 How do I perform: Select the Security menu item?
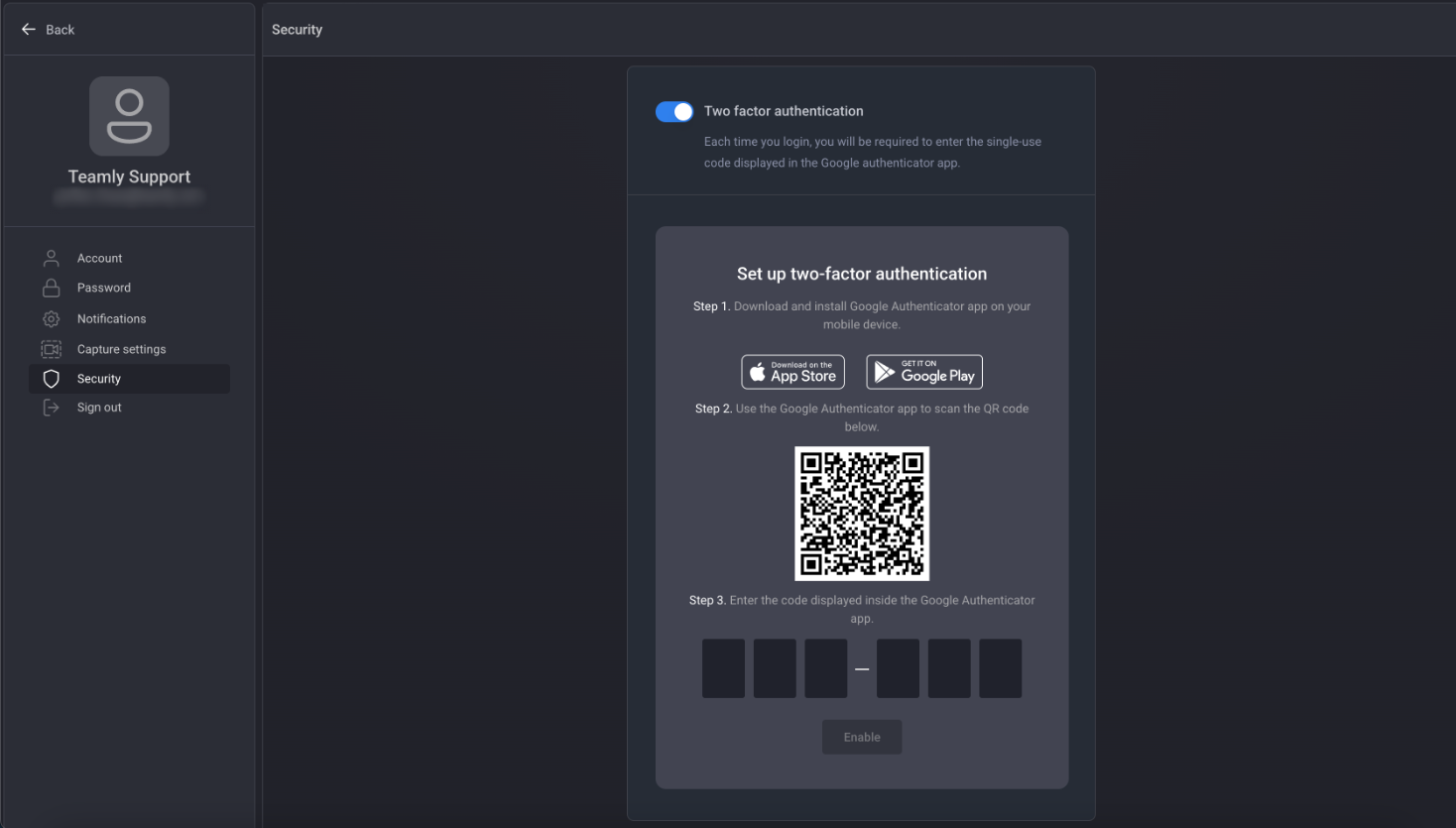tap(130, 379)
